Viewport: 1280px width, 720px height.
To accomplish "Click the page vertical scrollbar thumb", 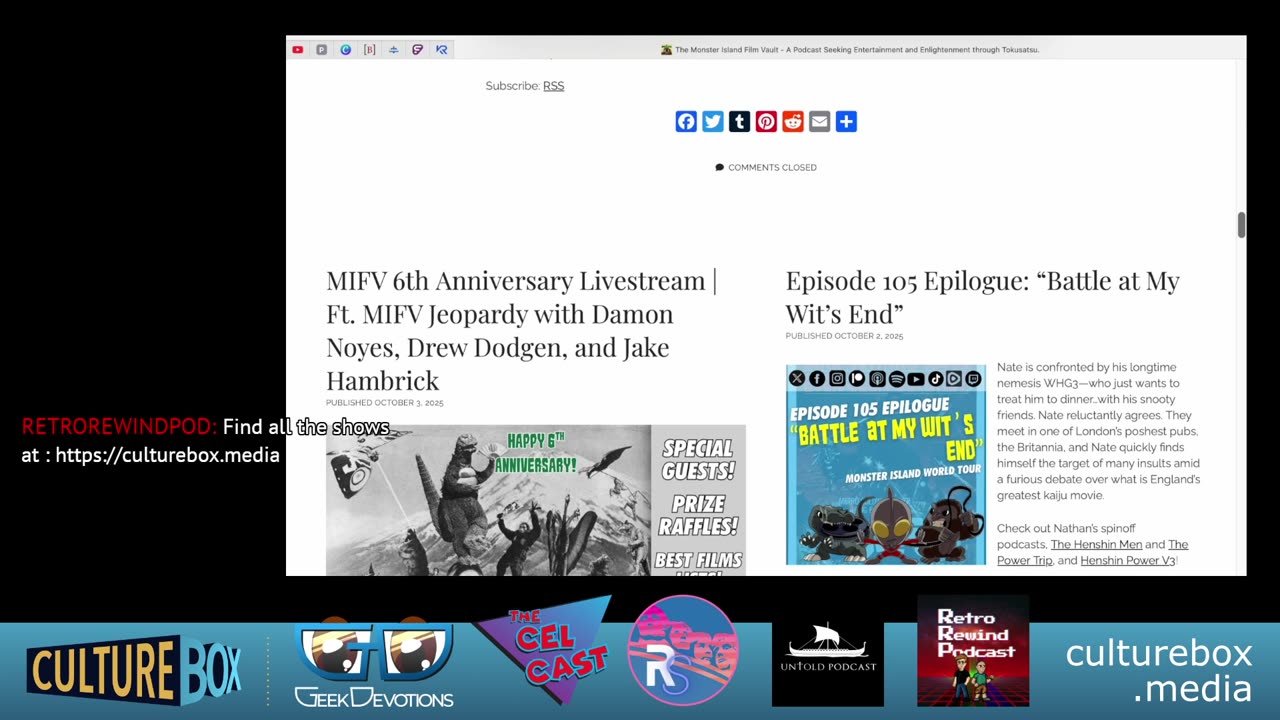I will coord(1241,225).
